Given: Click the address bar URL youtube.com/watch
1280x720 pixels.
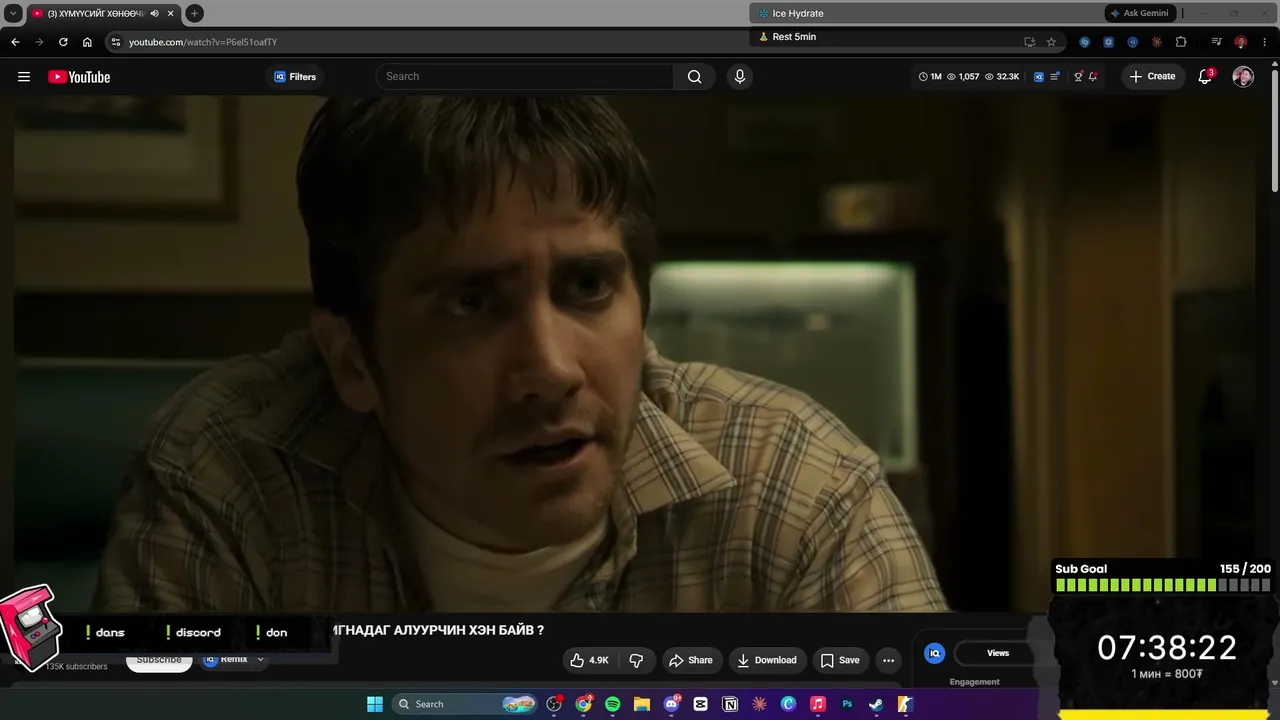Looking at the screenshot, I should point(203,42).
